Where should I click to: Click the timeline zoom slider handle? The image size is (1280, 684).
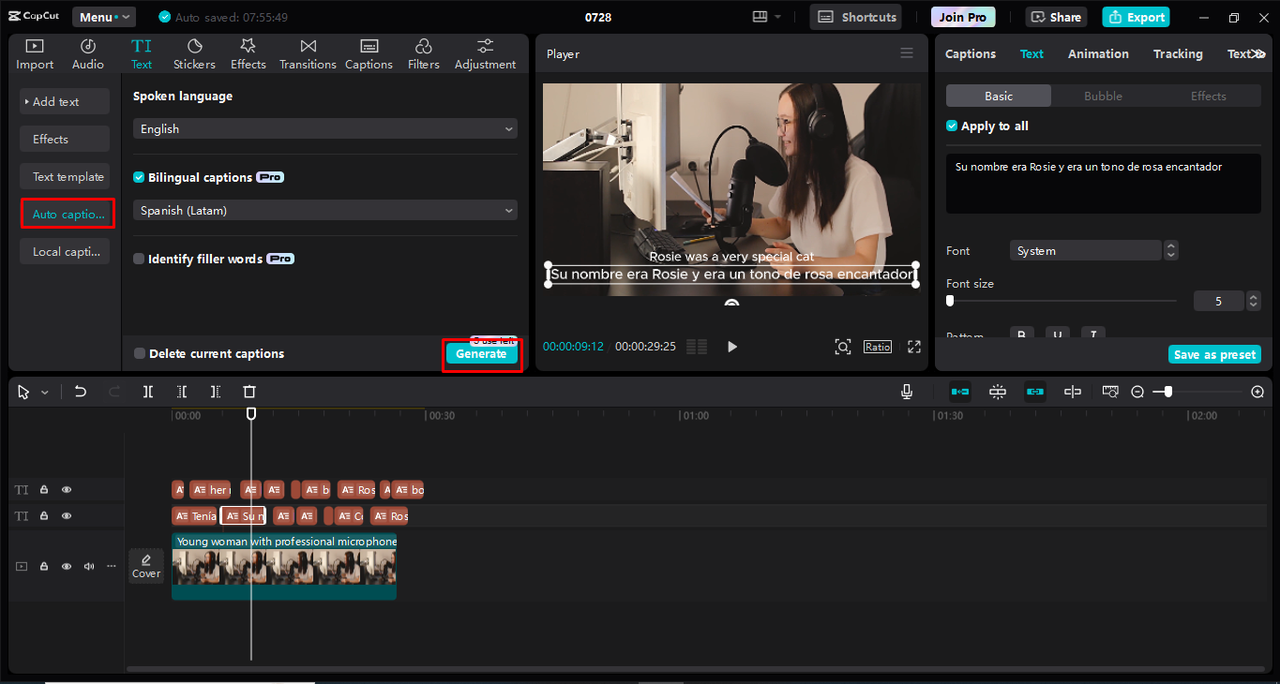coord(1168,392)
